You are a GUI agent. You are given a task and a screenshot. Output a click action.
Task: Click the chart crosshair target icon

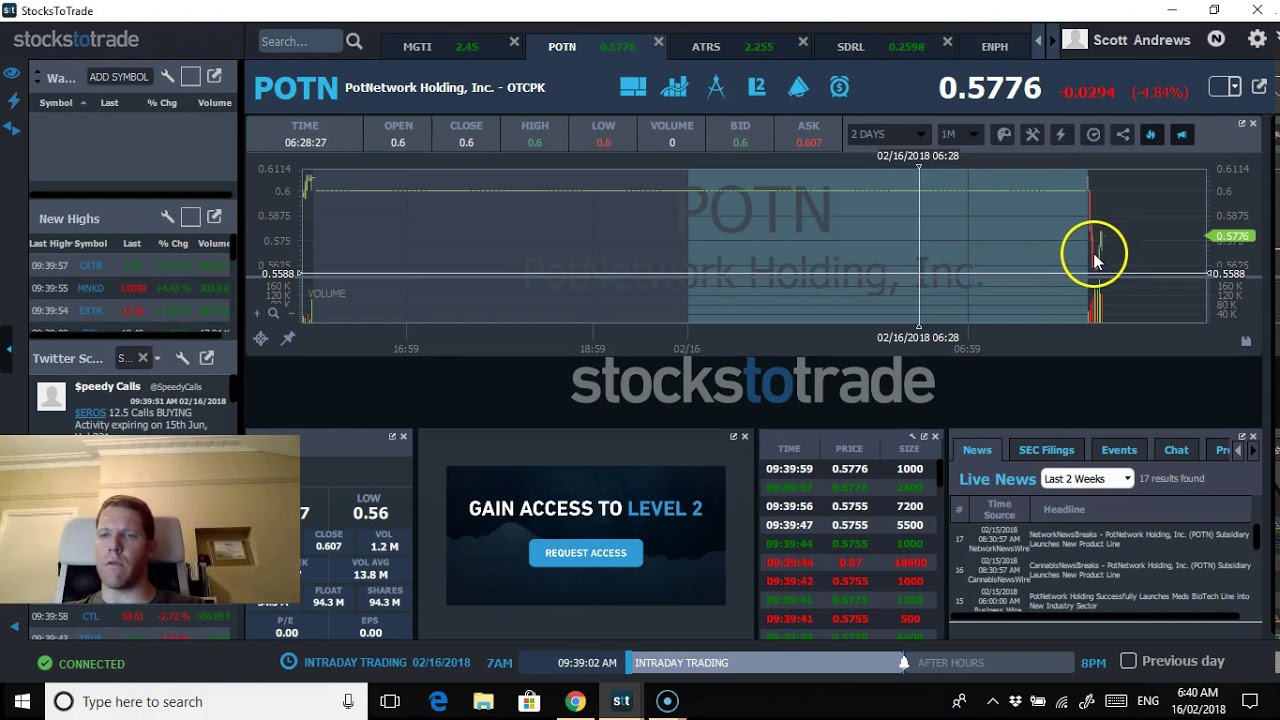pyautogui.click(x=261, y=339)
